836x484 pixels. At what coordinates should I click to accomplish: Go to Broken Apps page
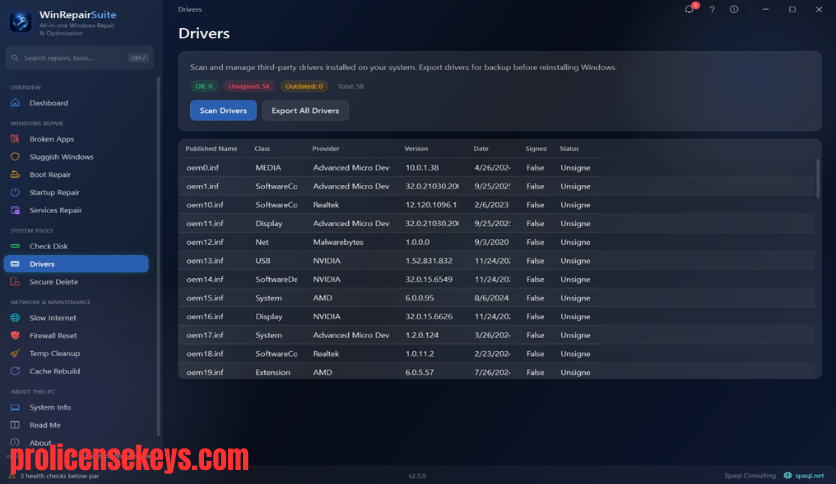(76, 139)
